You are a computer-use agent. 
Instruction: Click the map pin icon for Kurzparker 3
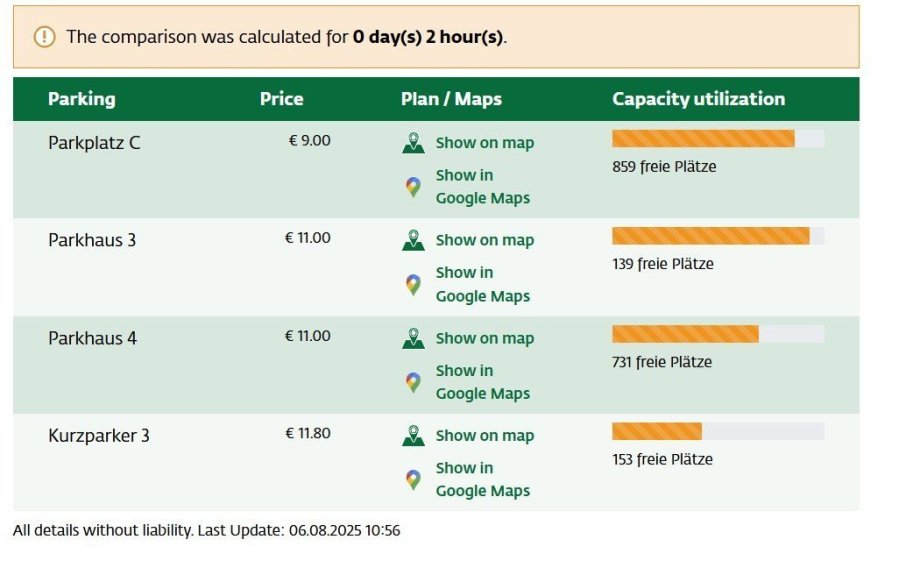pos(413,436)
